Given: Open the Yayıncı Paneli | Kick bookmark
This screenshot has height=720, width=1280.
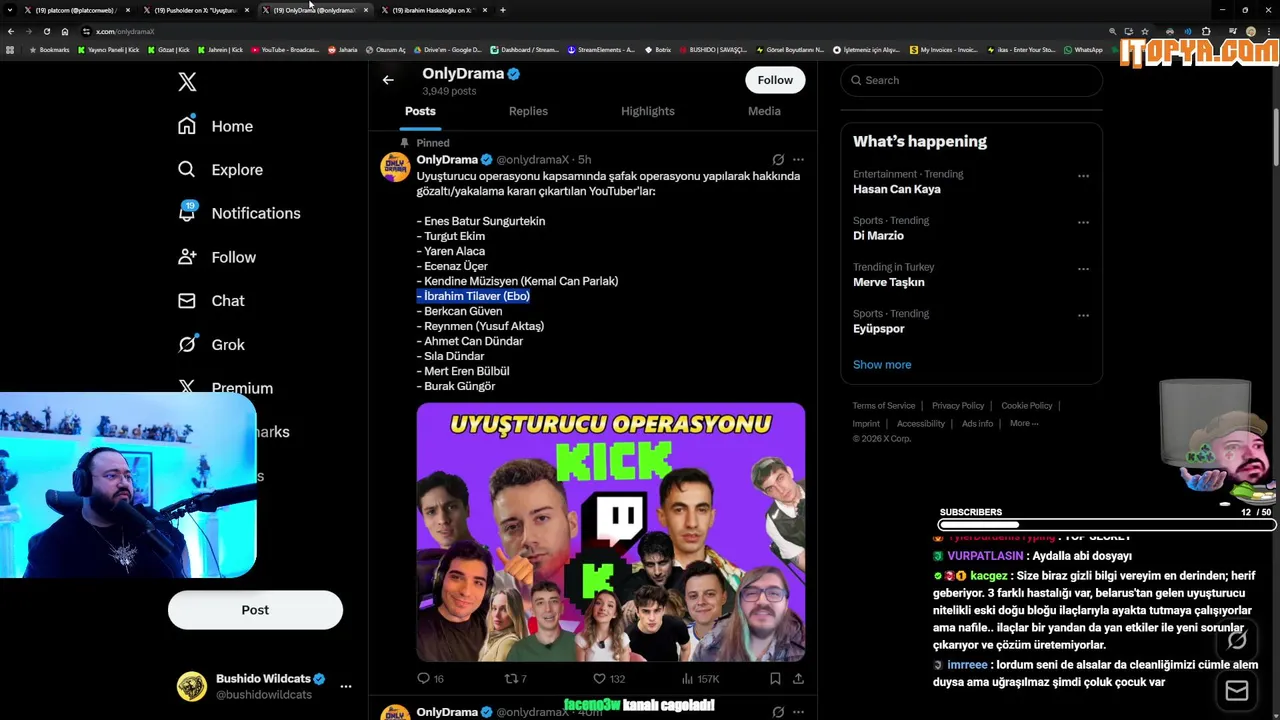Looking at the screenshot, I should [108, 49].
